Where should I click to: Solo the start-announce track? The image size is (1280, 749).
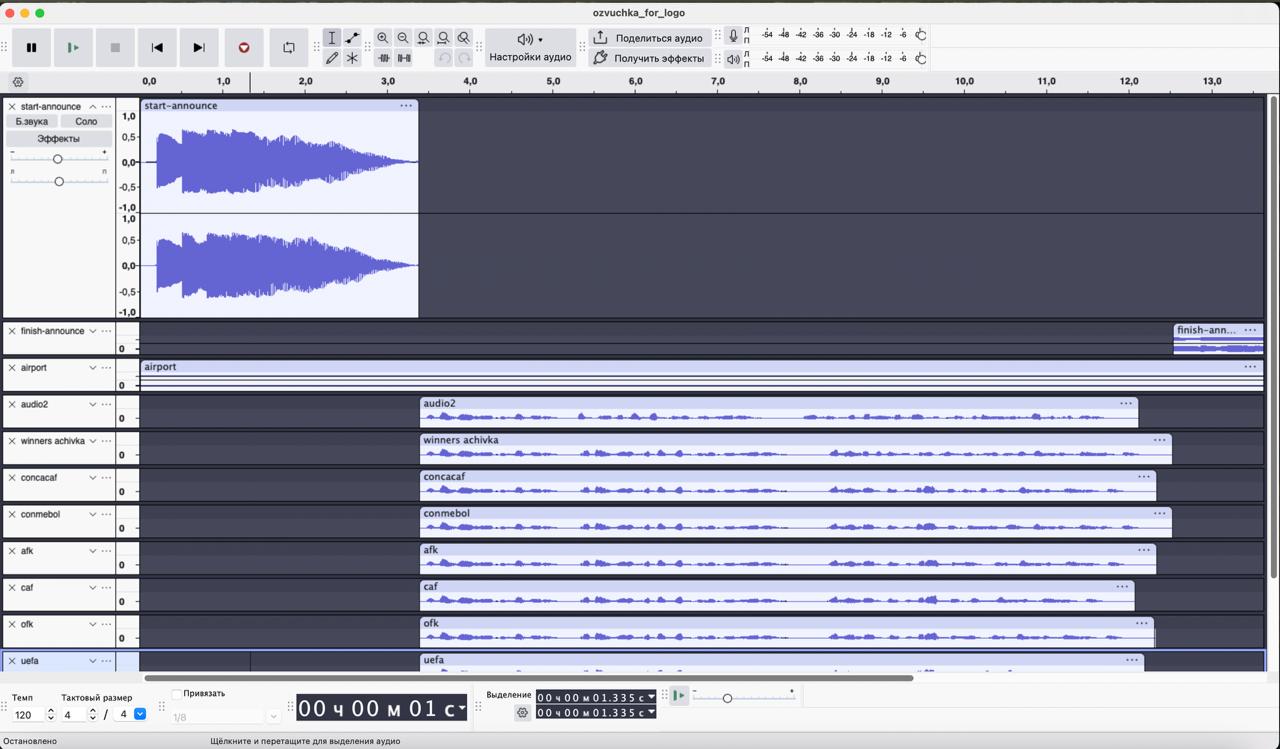tap(85, 120)
